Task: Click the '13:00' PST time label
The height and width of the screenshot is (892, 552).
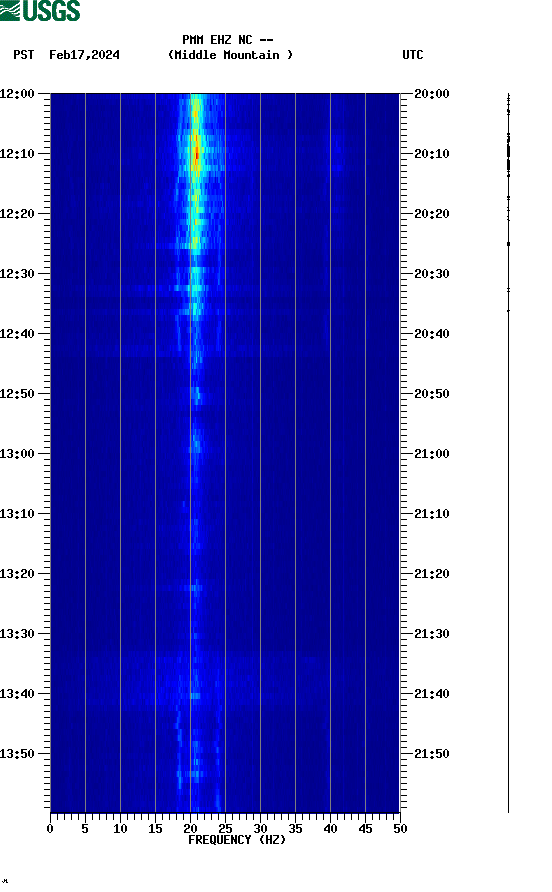Action: [17, 454]
